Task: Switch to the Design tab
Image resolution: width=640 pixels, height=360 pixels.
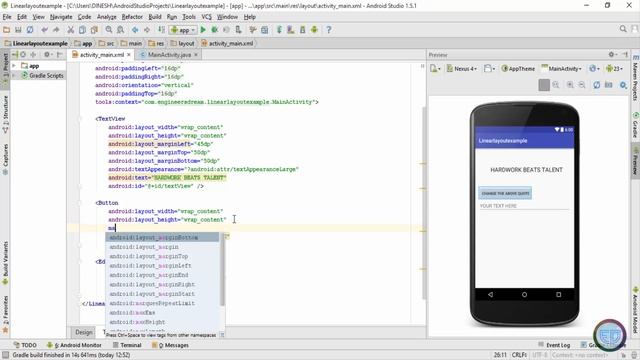Action: point(84,332)
